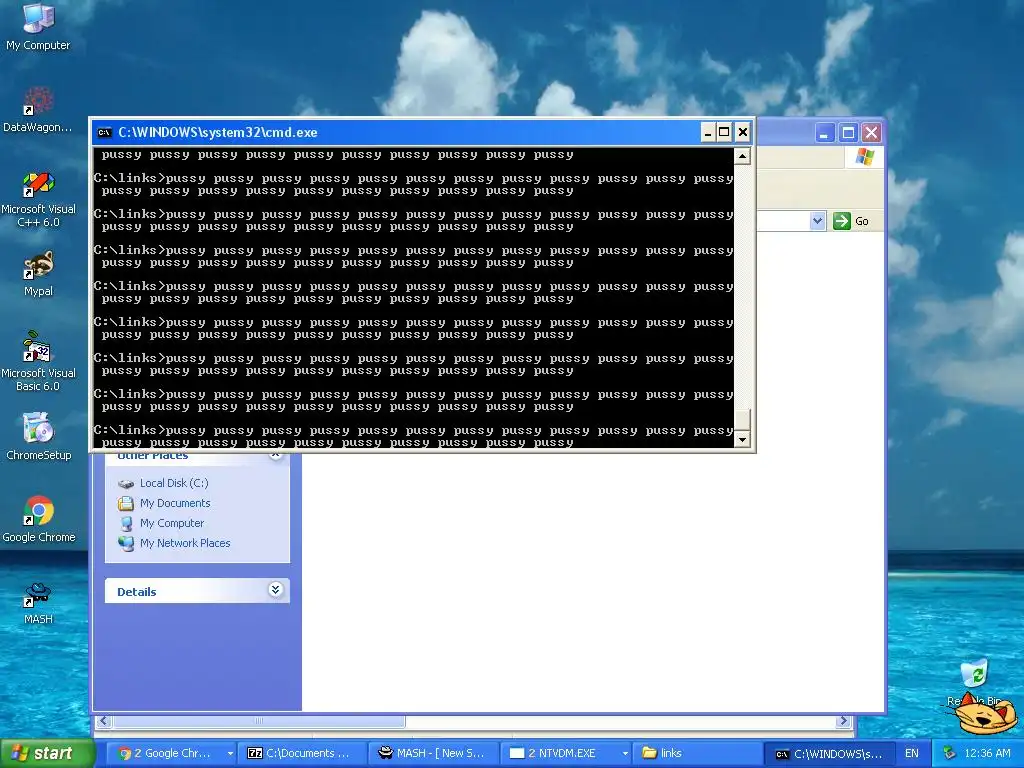
Task: Open the MASH desktop shortcut
Action: (x=38, y=603)
